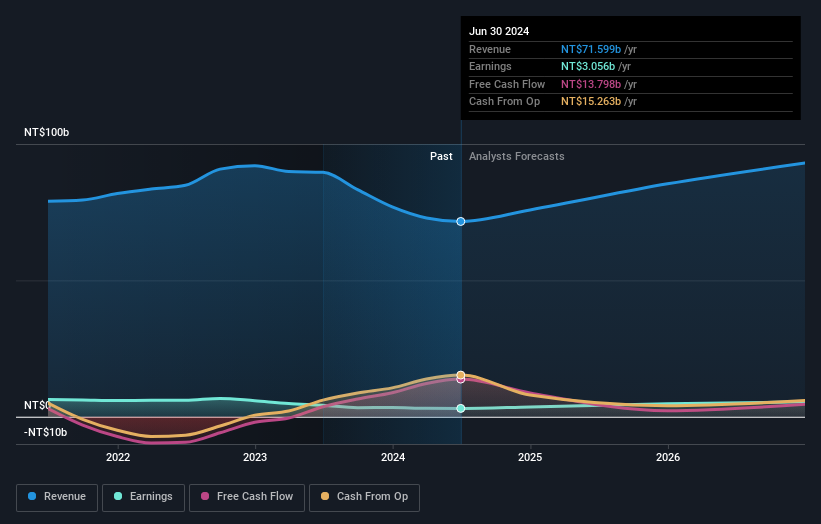Viewport: 821px width, 524px height.
Task: Select the 2025 x-axis label
Action: (530, 457)
